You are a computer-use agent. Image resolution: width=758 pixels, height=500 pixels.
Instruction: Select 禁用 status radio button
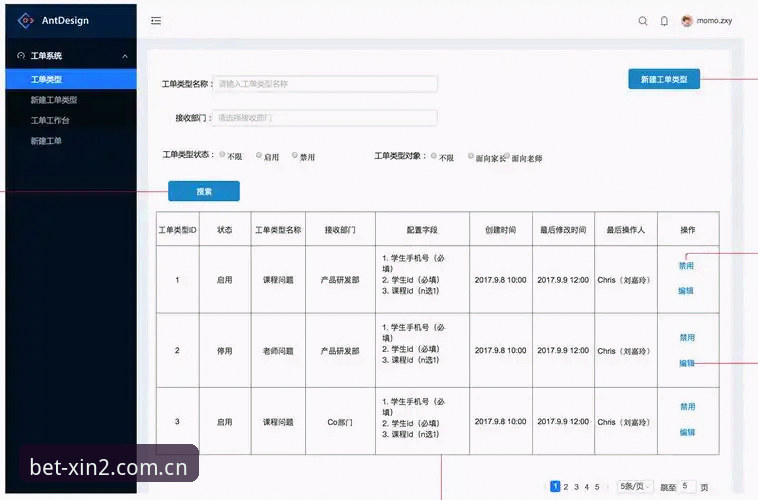coord(295,155)
